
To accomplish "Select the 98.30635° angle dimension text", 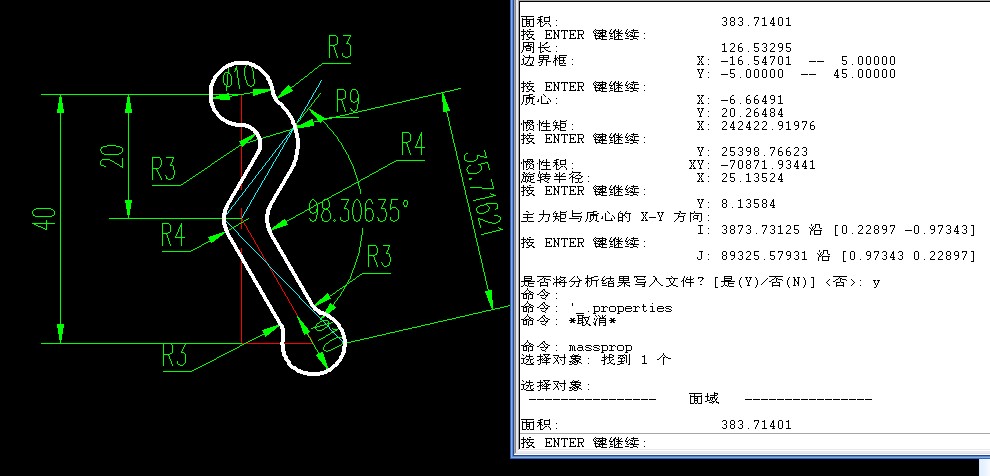I will [359, 210].
